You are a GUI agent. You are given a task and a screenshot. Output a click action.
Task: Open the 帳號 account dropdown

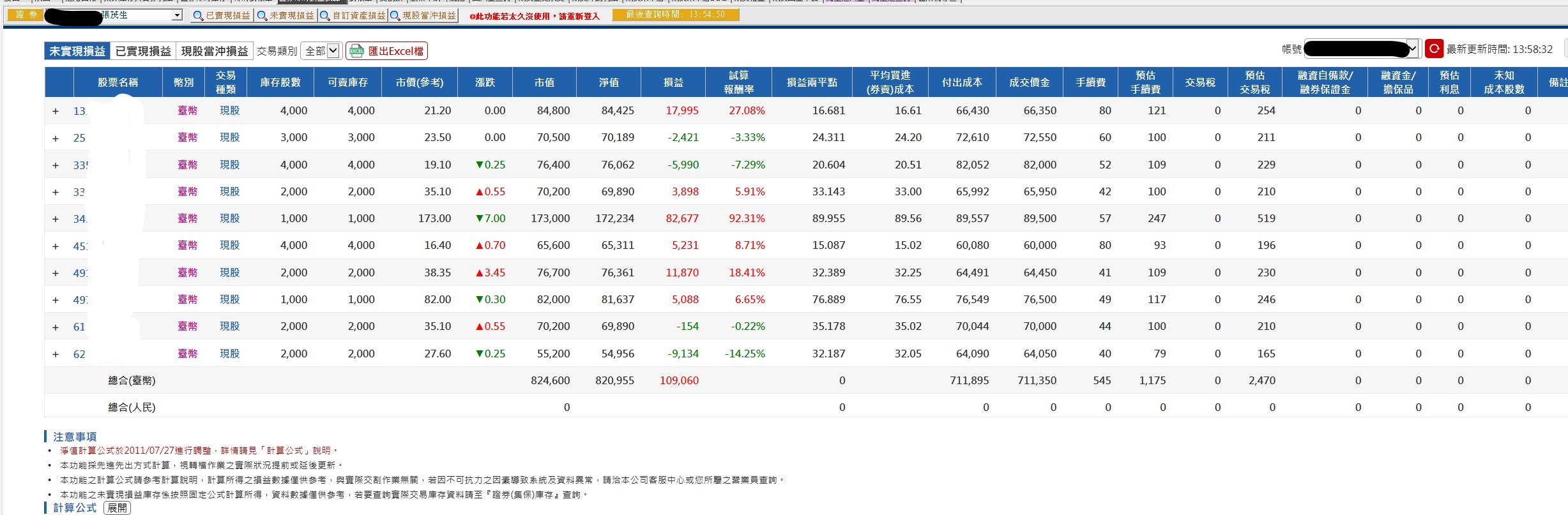point(1360,49)
